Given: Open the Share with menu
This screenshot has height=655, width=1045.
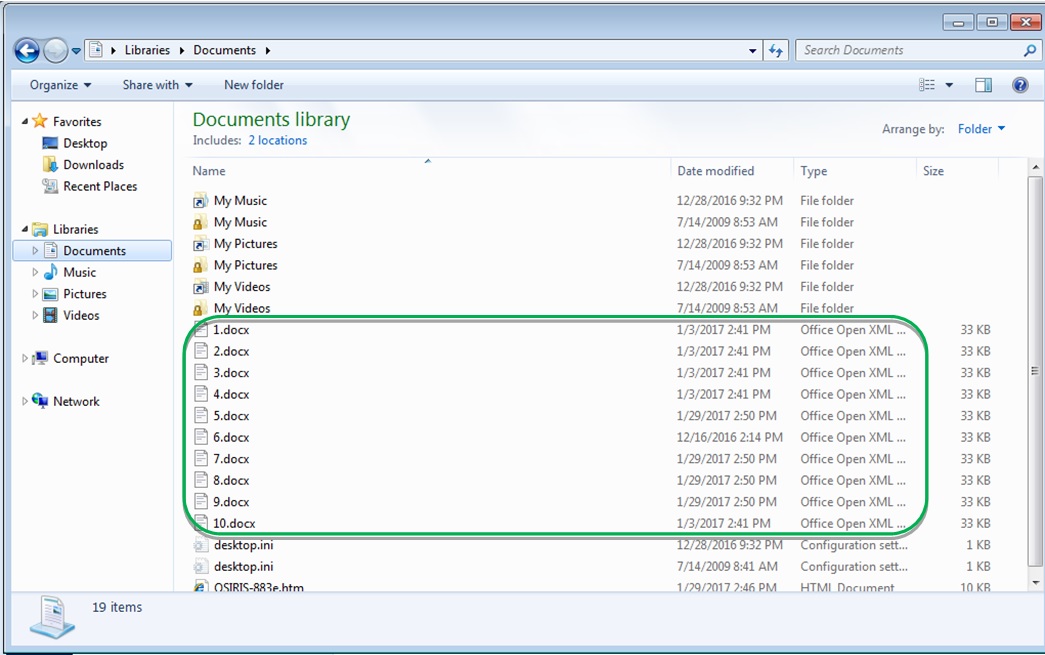Looking at the screenshot, I should (157, 85).
